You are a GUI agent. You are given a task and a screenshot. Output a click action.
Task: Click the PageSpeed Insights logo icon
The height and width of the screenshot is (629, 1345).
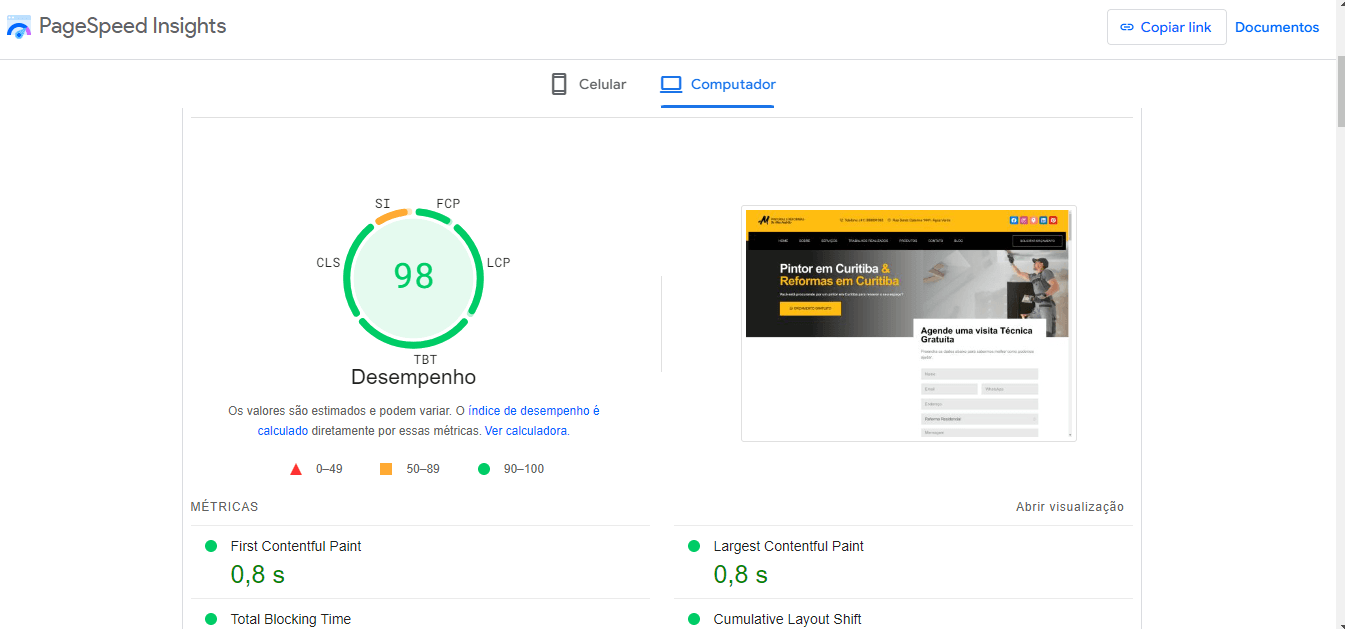(18, 26)
